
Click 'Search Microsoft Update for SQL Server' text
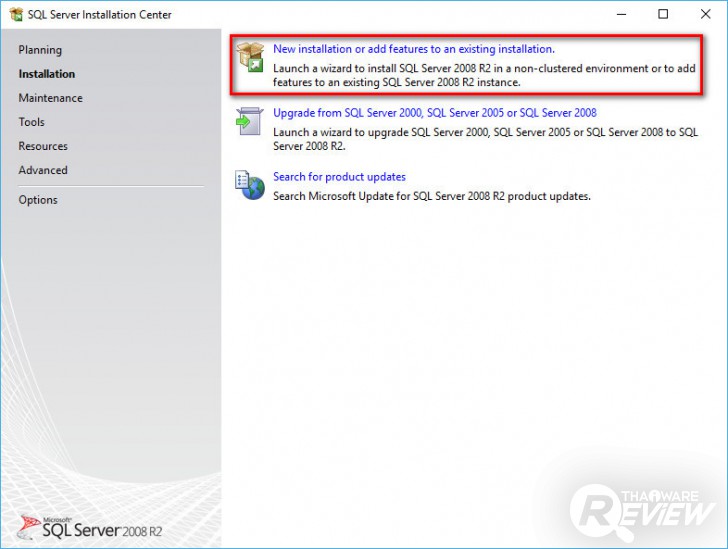point(431,196)
